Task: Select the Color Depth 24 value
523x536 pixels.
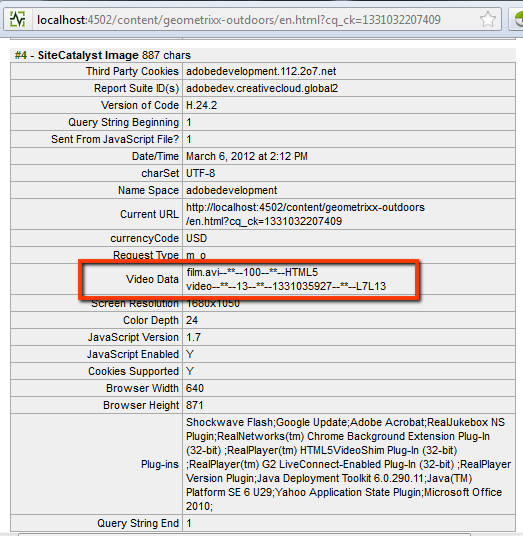Action: (192, 320)
